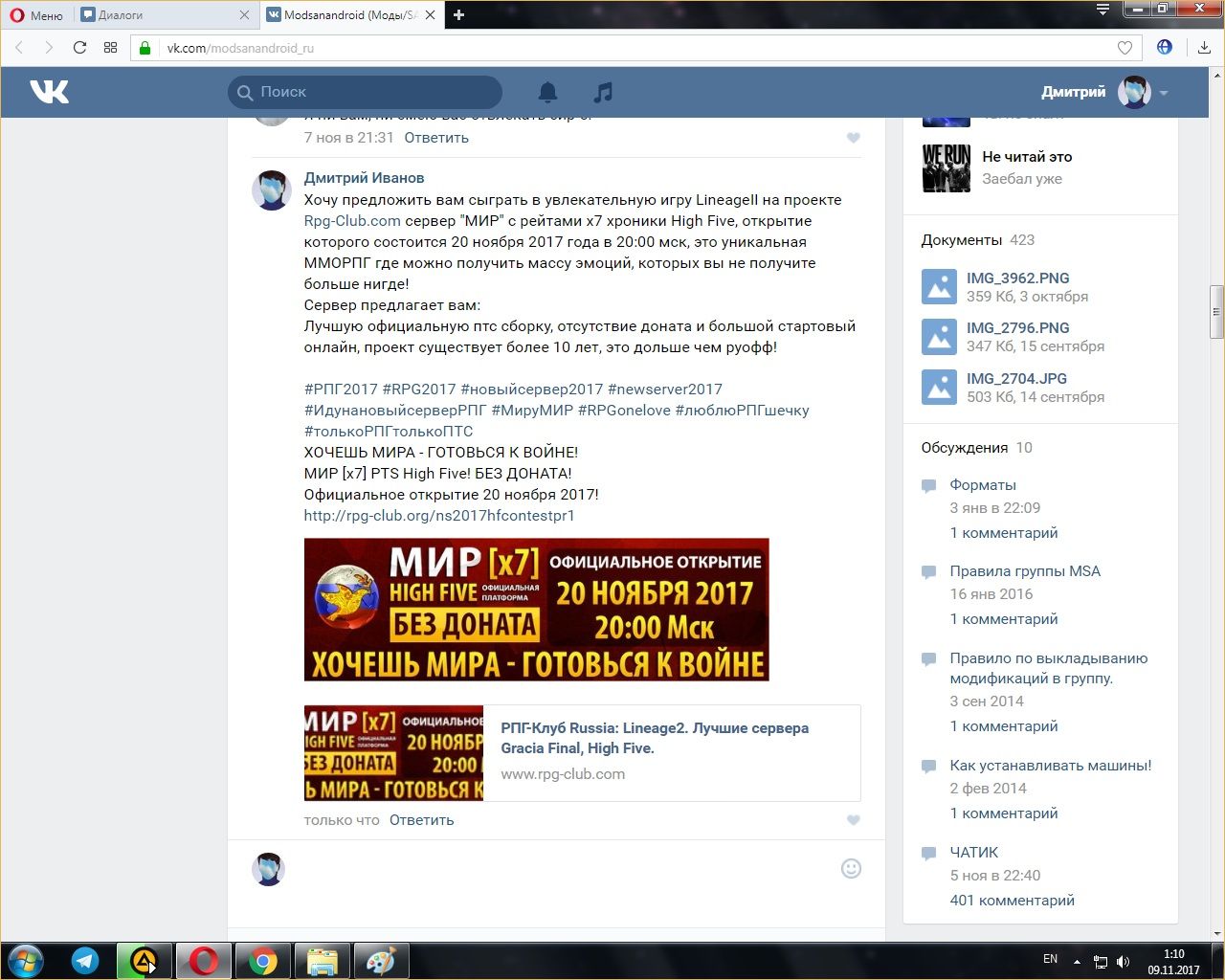Click the network icon in system tray
The image size is (1225, 980).
1101,962
